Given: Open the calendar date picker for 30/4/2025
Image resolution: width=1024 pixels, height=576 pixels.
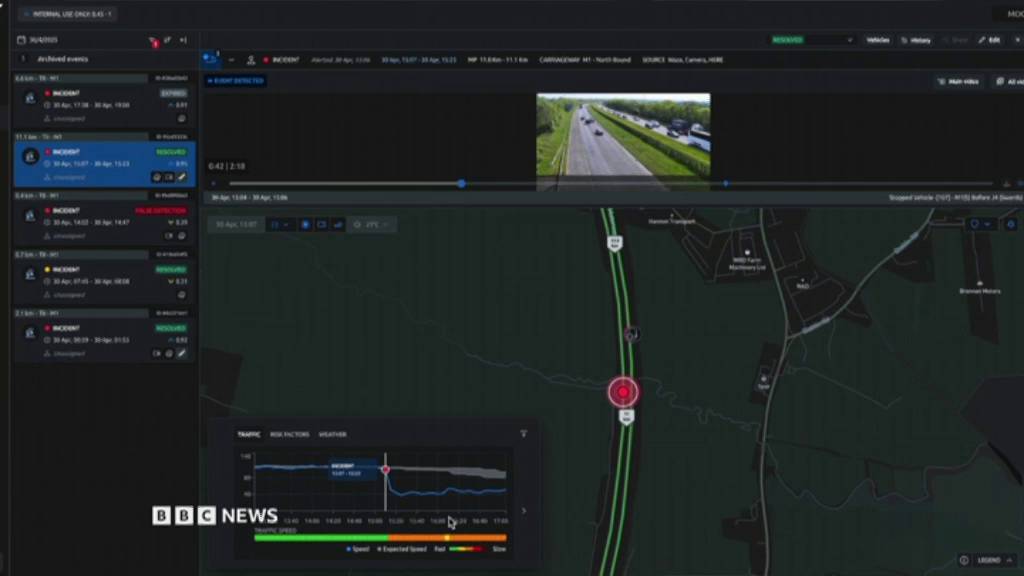Looking at the screenshot, I should 21,41.
